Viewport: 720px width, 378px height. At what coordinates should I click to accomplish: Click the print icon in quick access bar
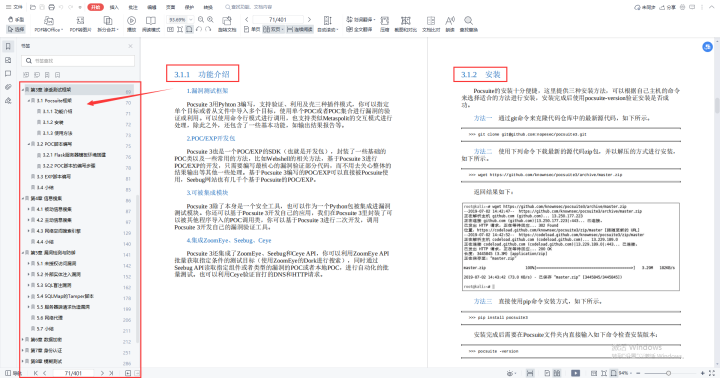point(51,7)
